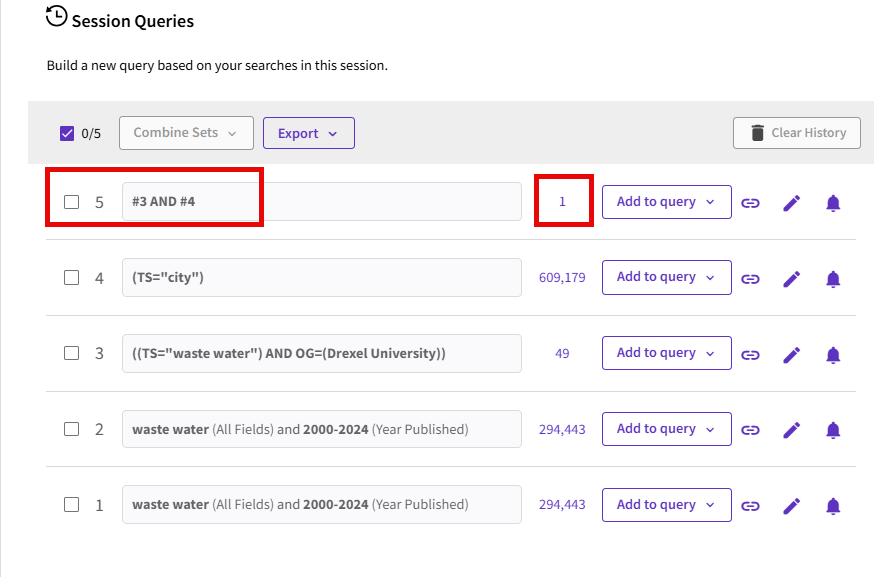The image size is (895, 577).
Task: Open the Combine Sets dropdown
Action: (x=184, y=133)
